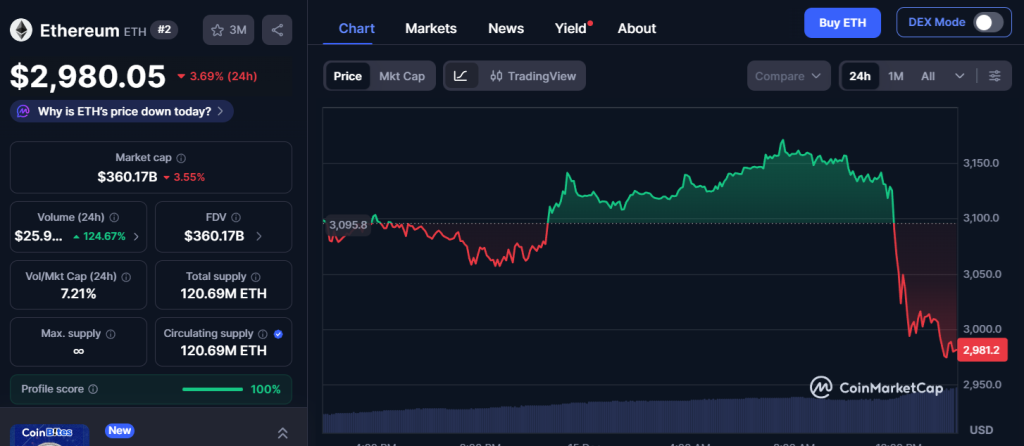Show FDV info tooltip icon
This screenshot has height=446, width=1024.
pos(236,217)
